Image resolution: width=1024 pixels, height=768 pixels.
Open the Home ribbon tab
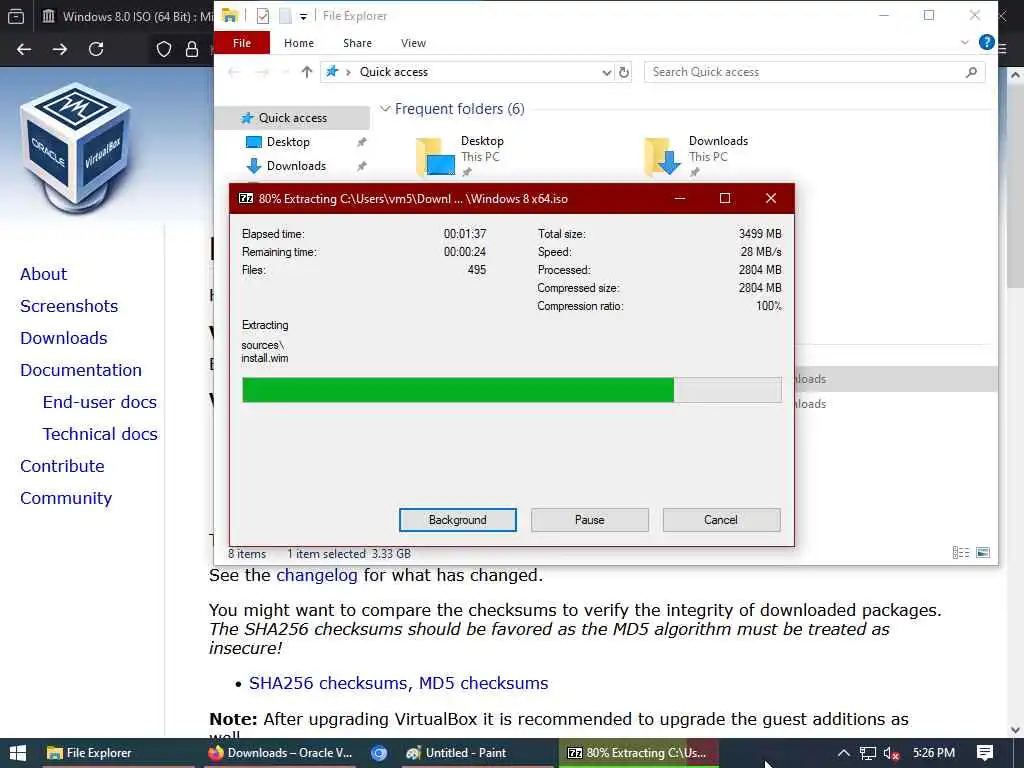299,43
